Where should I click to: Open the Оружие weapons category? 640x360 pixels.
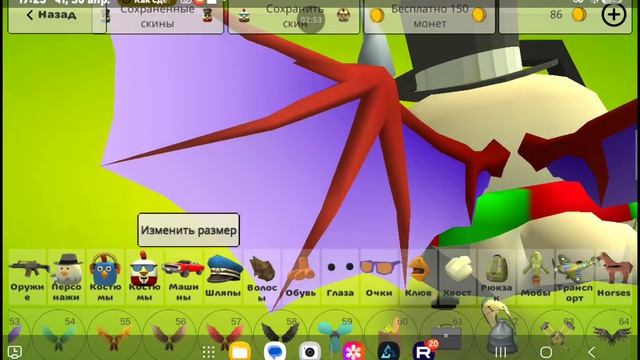coord(27,277)
